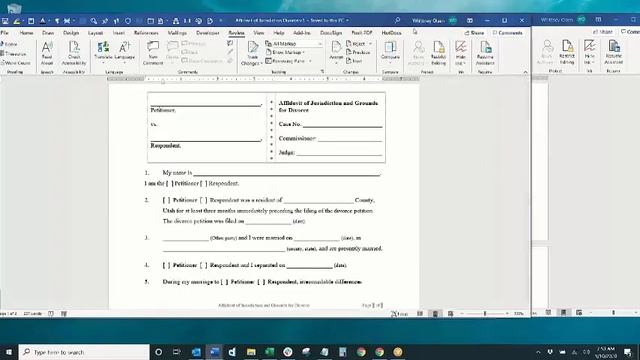Open Customize Quick Access Toolbar dropdown
This screenshot has width=640, height=360.
pos(221,20)
